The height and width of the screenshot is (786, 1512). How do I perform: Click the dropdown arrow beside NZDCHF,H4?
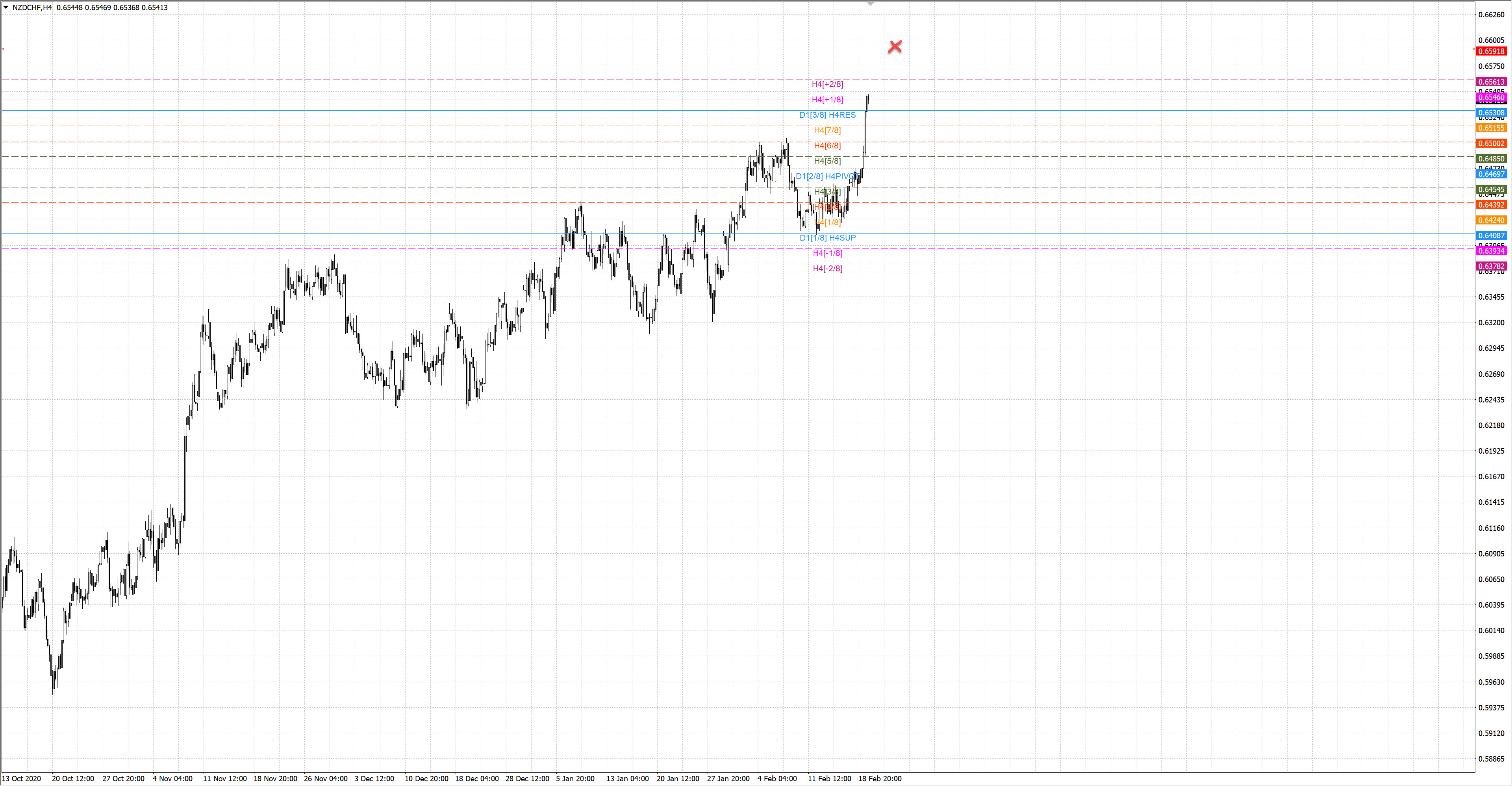coord(6,7)
